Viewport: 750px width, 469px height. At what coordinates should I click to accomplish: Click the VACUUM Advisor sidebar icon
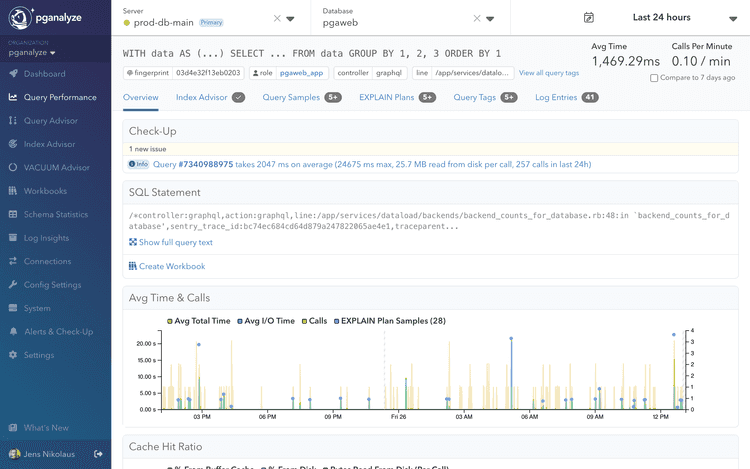click(x=13, y=168)
